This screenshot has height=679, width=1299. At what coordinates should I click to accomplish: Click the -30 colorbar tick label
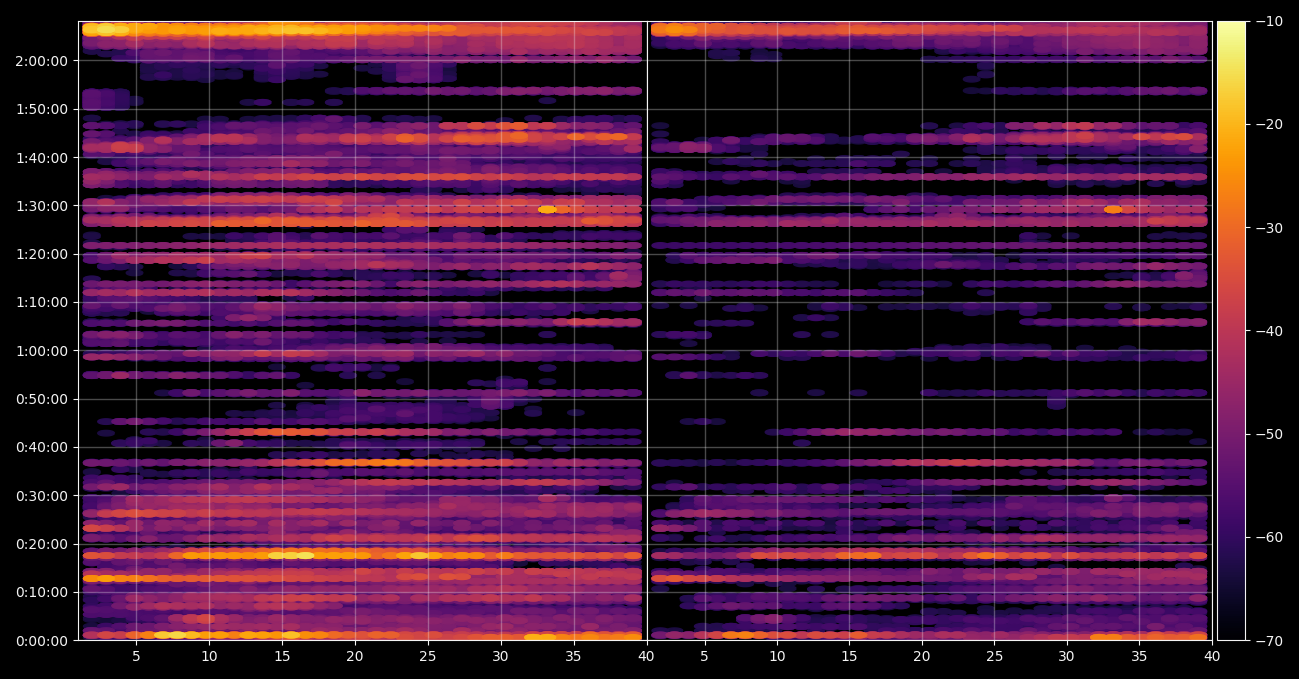point(1269,228)
